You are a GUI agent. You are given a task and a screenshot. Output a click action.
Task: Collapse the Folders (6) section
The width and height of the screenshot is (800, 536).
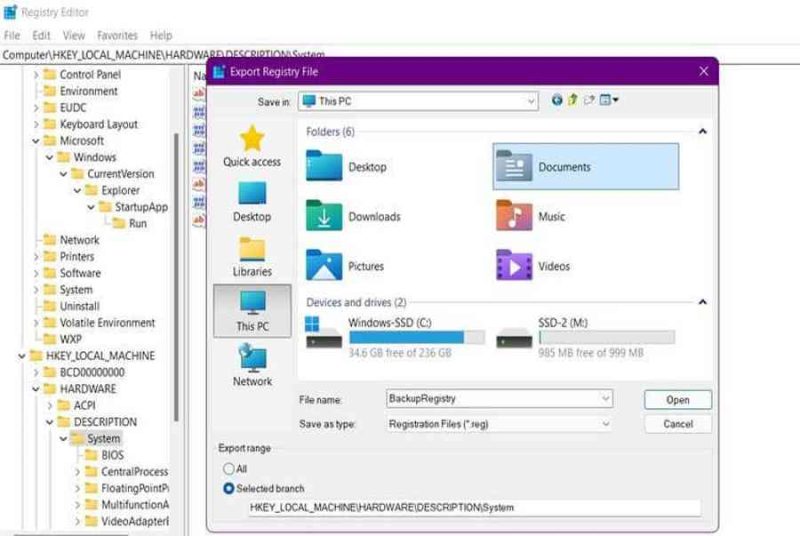point(703,132)
